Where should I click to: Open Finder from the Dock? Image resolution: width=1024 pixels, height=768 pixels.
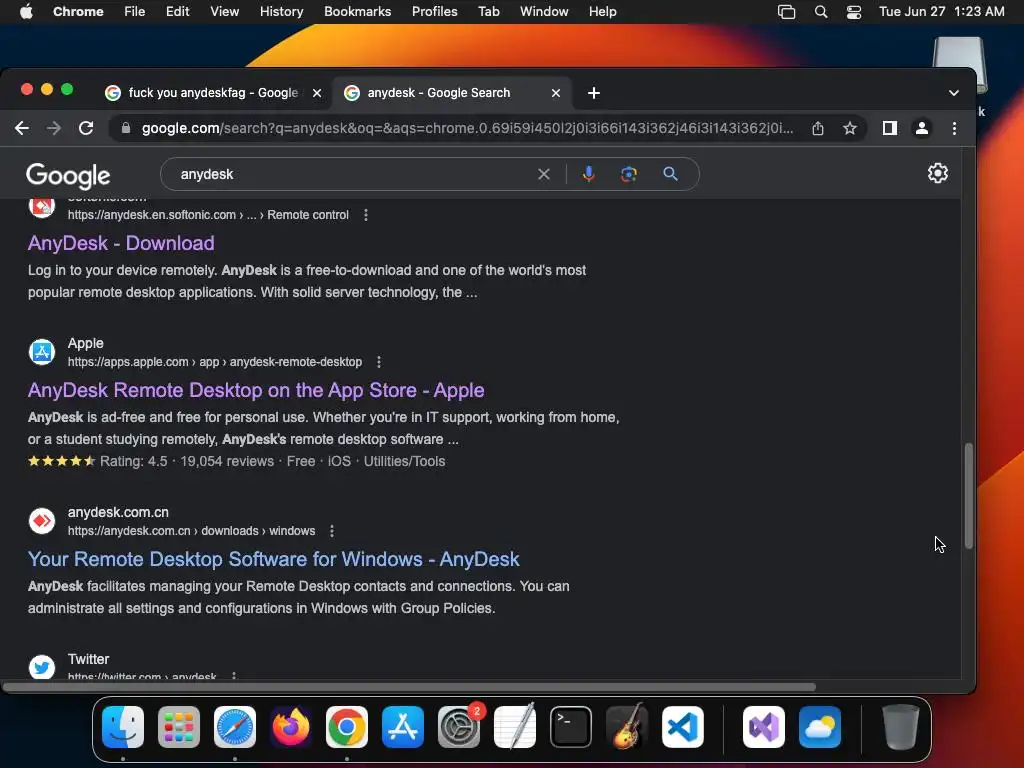(123, 726)
